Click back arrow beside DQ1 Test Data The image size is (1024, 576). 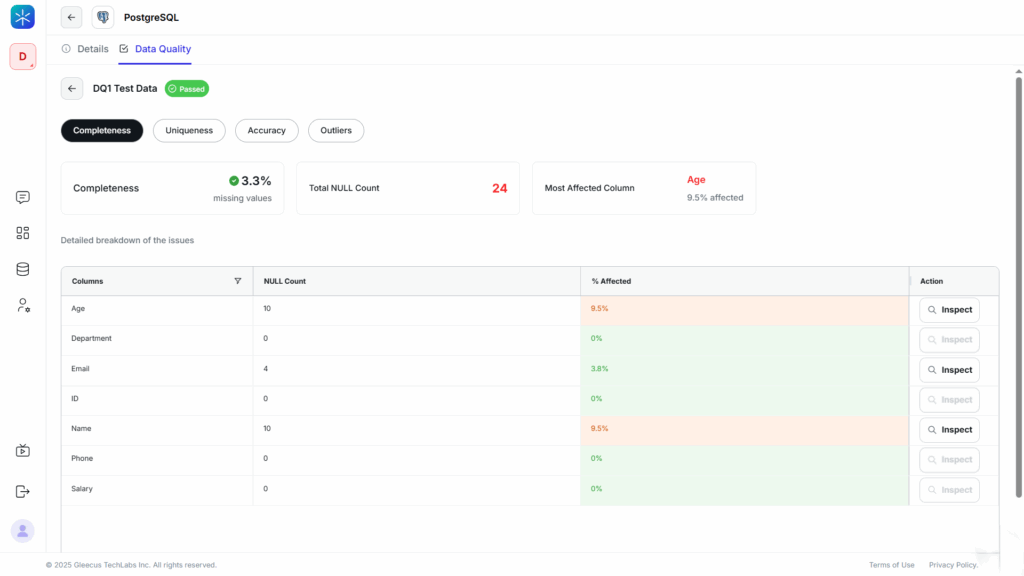(71, 89)
